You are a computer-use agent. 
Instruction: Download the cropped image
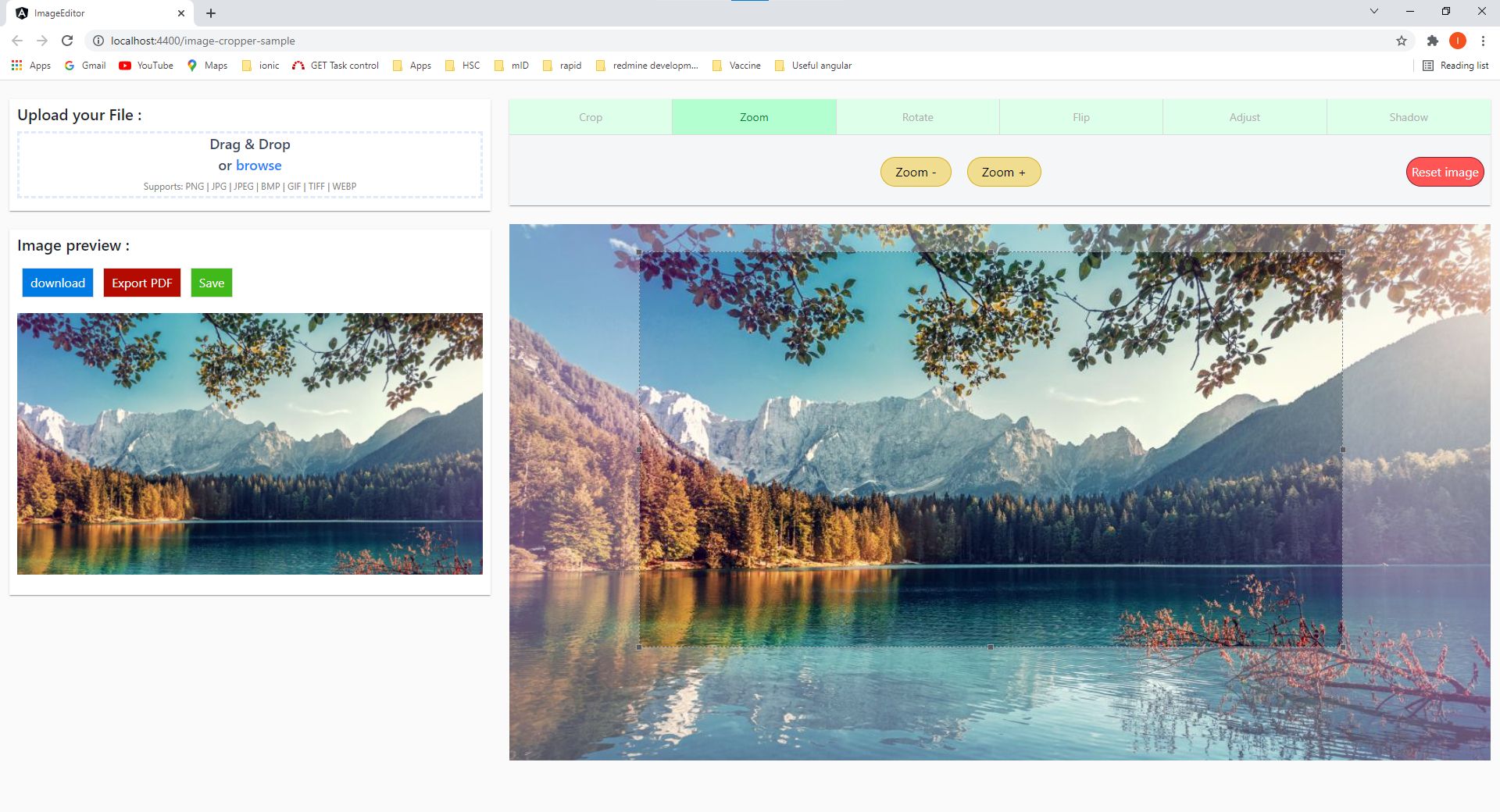(58, 283)
